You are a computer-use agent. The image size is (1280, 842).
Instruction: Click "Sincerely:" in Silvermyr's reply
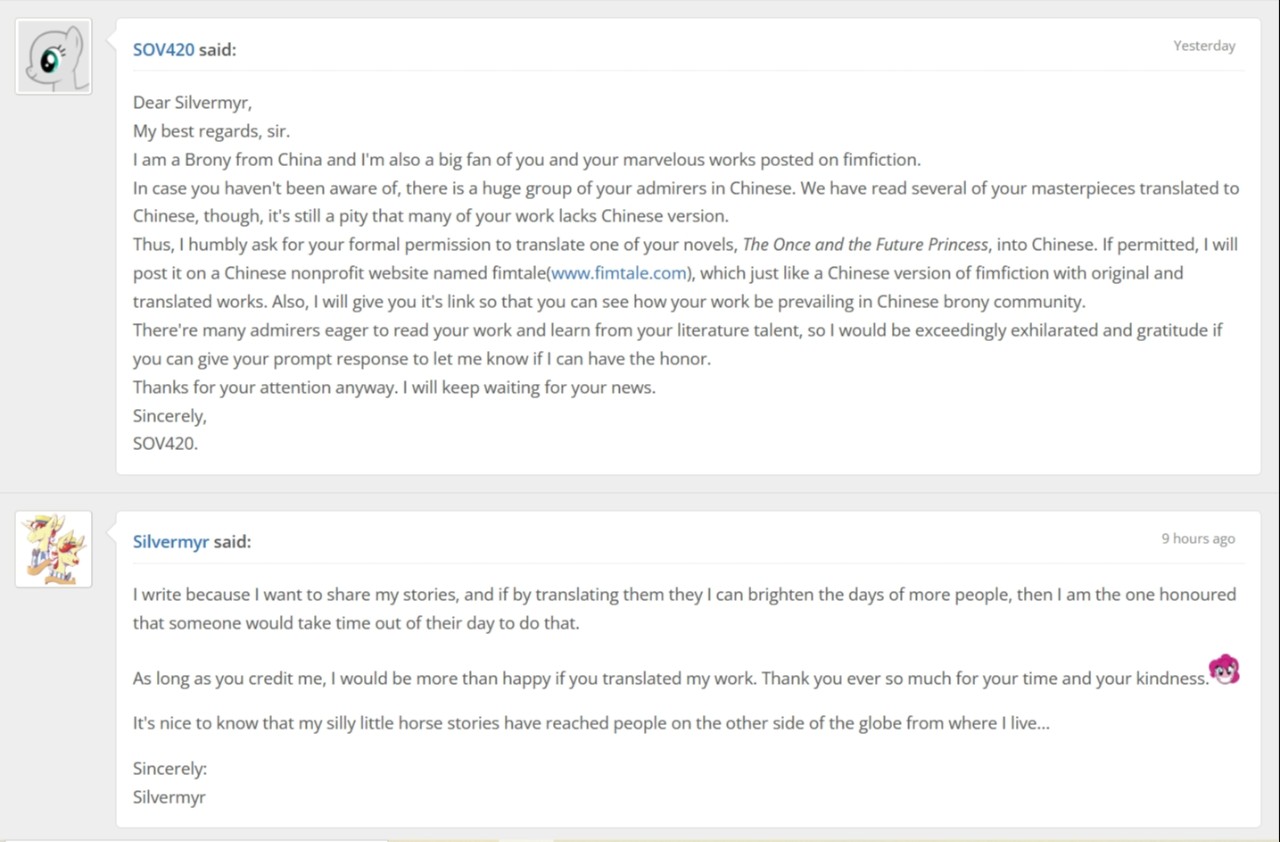pyautogui.click(x=169, y=769)
